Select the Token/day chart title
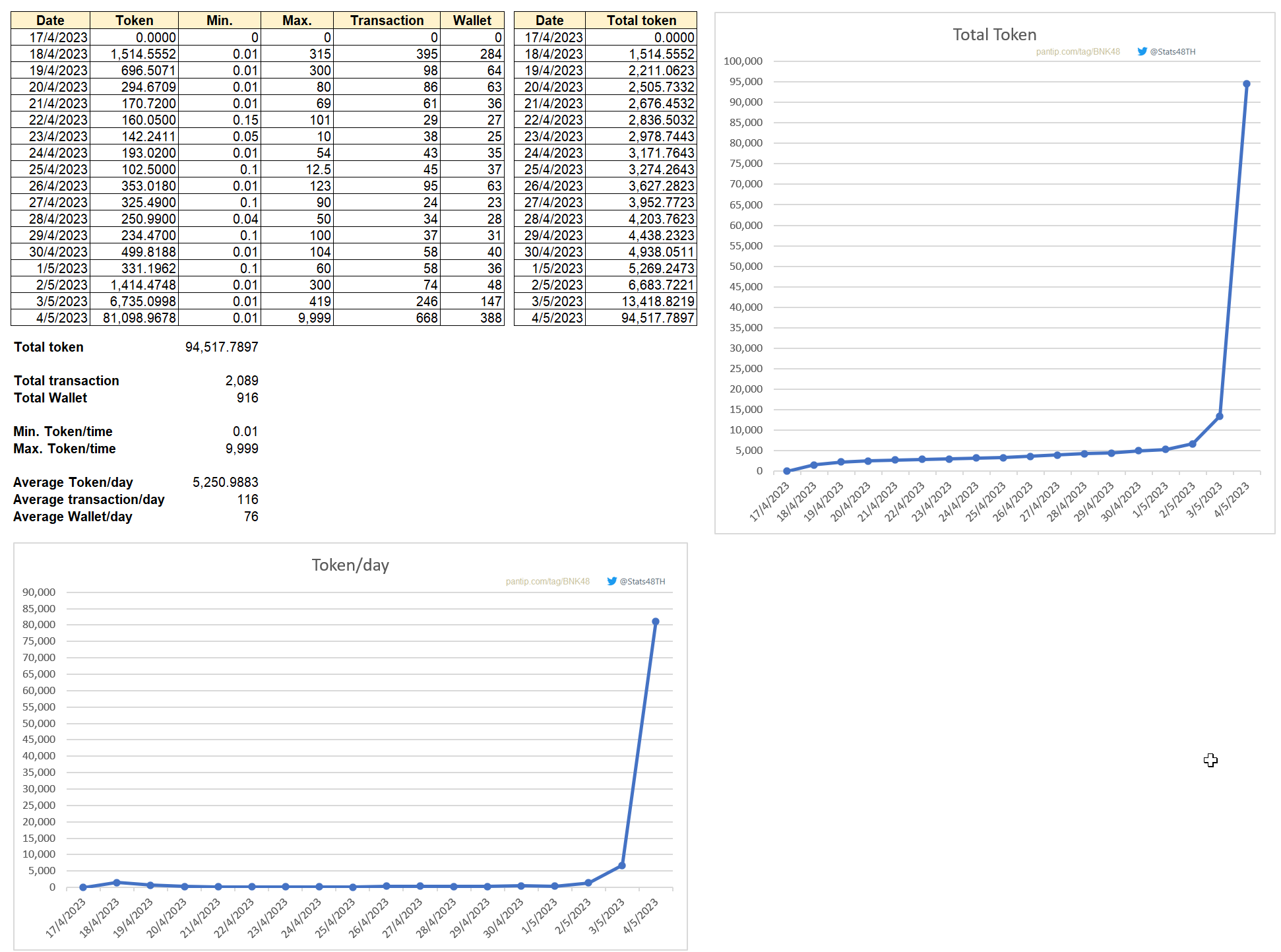This screenshot has width=1281, height=952. (350, 565)
